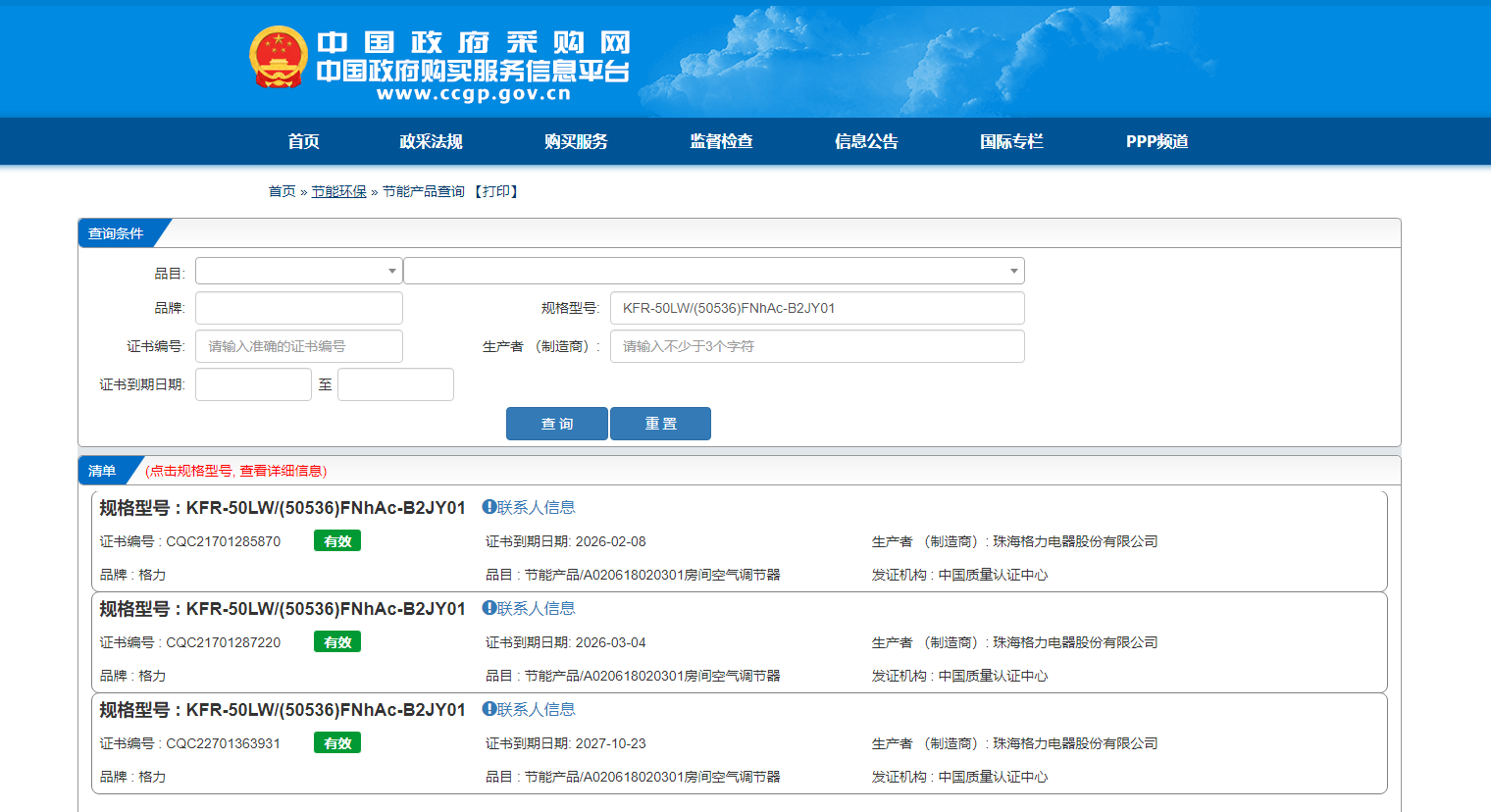Click certificate number CQC21701285870 text

click(x=224, y=541)
